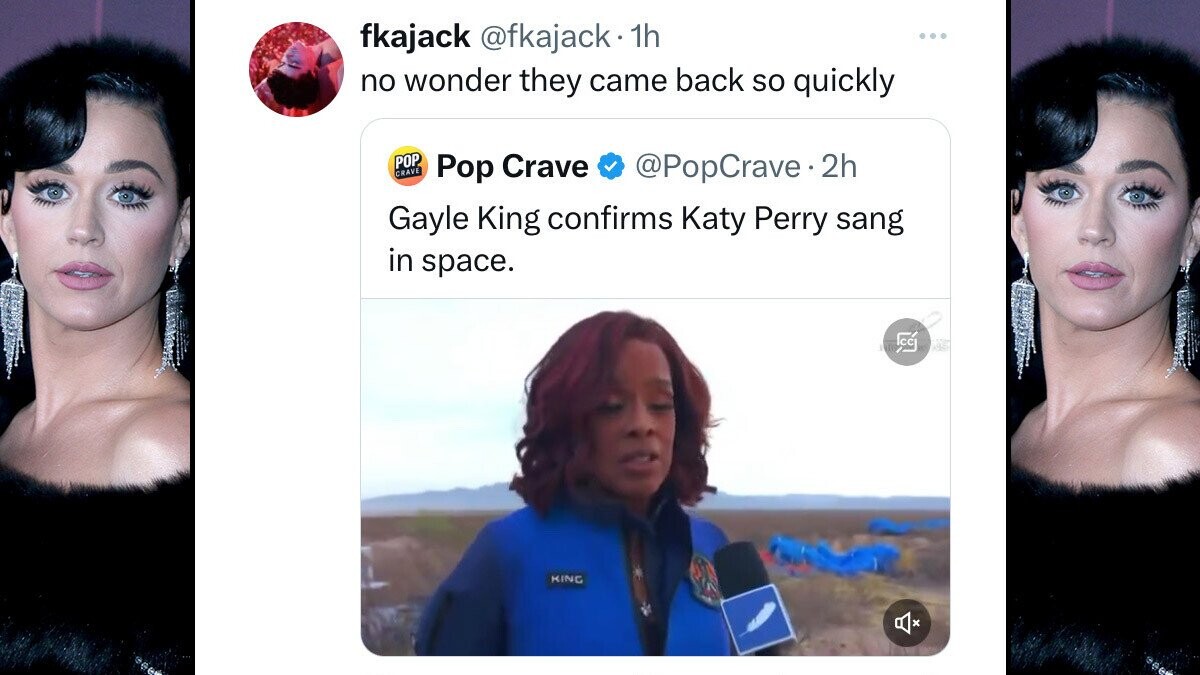Image resolution: width=1200 pixels, height=675 pixels.
Task: Click the text "Gayle King confirms Katy Perry sang"
Action: point(645,219)
